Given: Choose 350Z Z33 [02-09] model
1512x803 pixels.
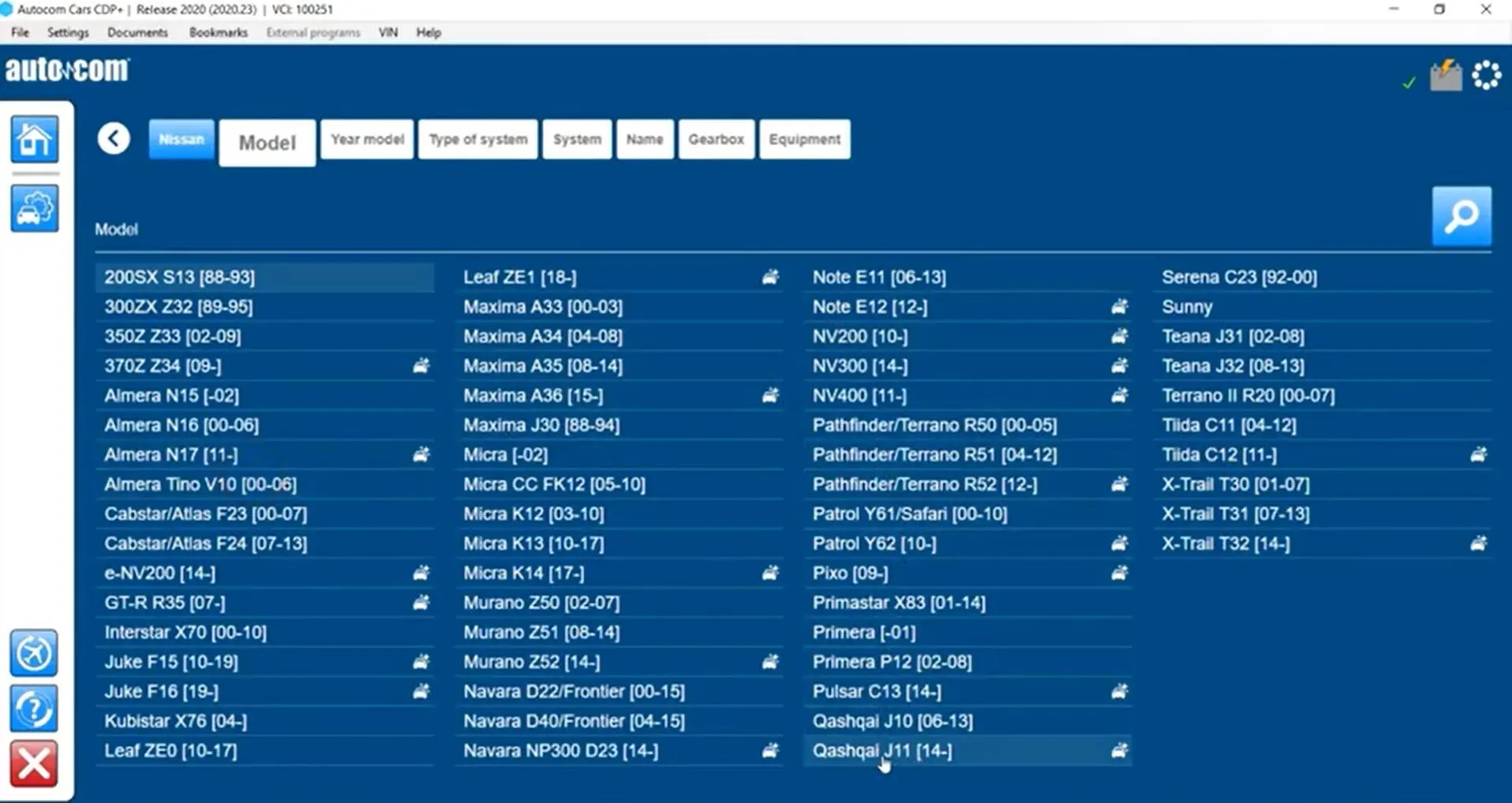Looking at the screenshot, I should tap(265, 336).
